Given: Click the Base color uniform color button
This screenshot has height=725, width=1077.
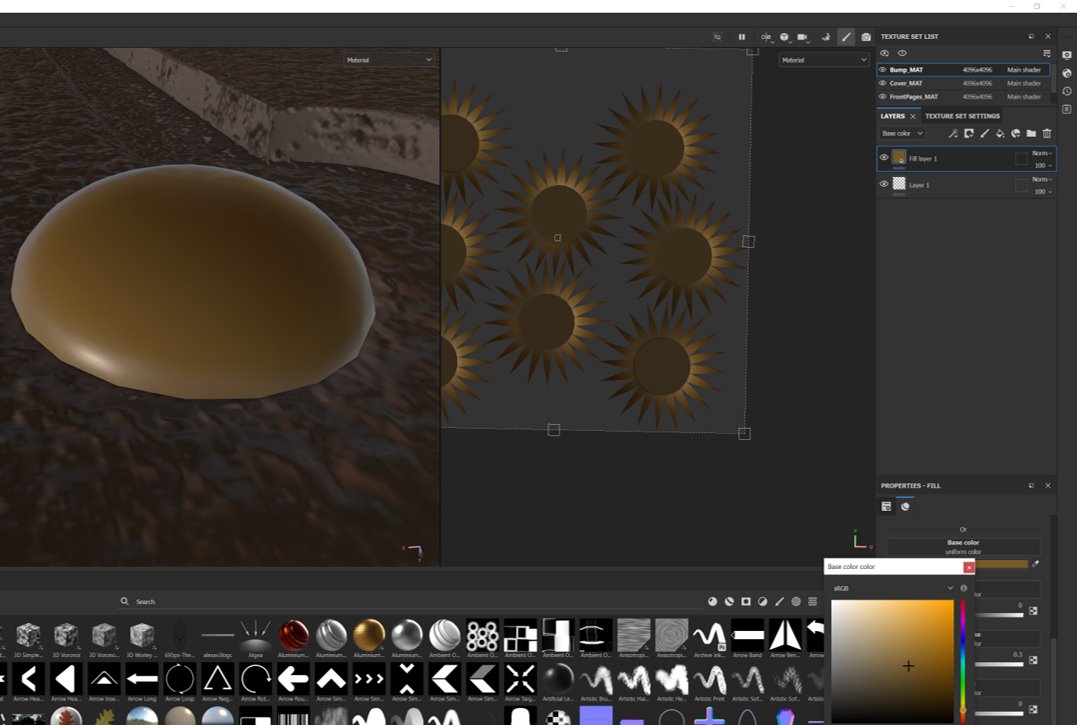Looking at the screenshot, I should 962,547.
